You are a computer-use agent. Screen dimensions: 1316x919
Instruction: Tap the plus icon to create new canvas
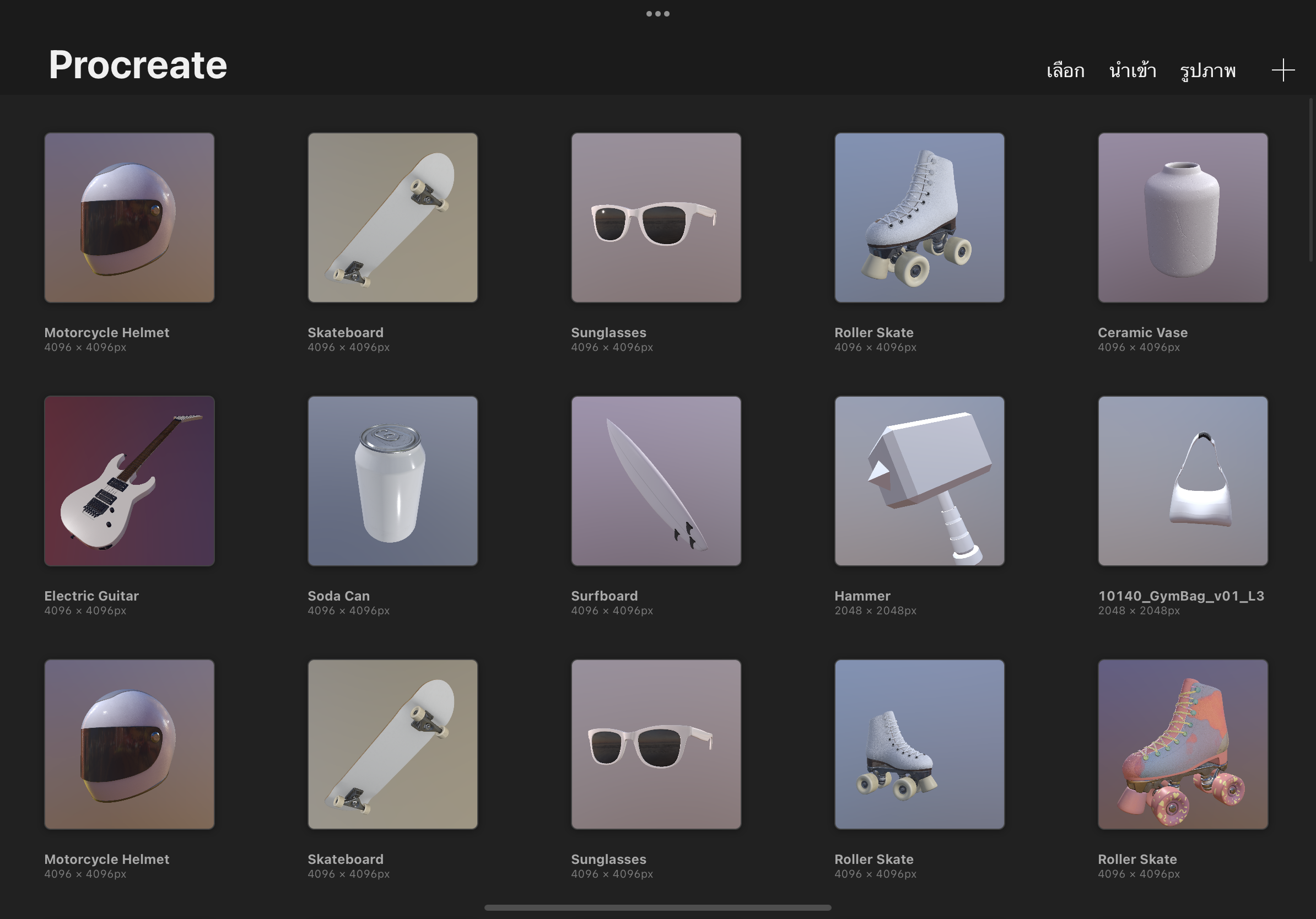coord(1283,71)
